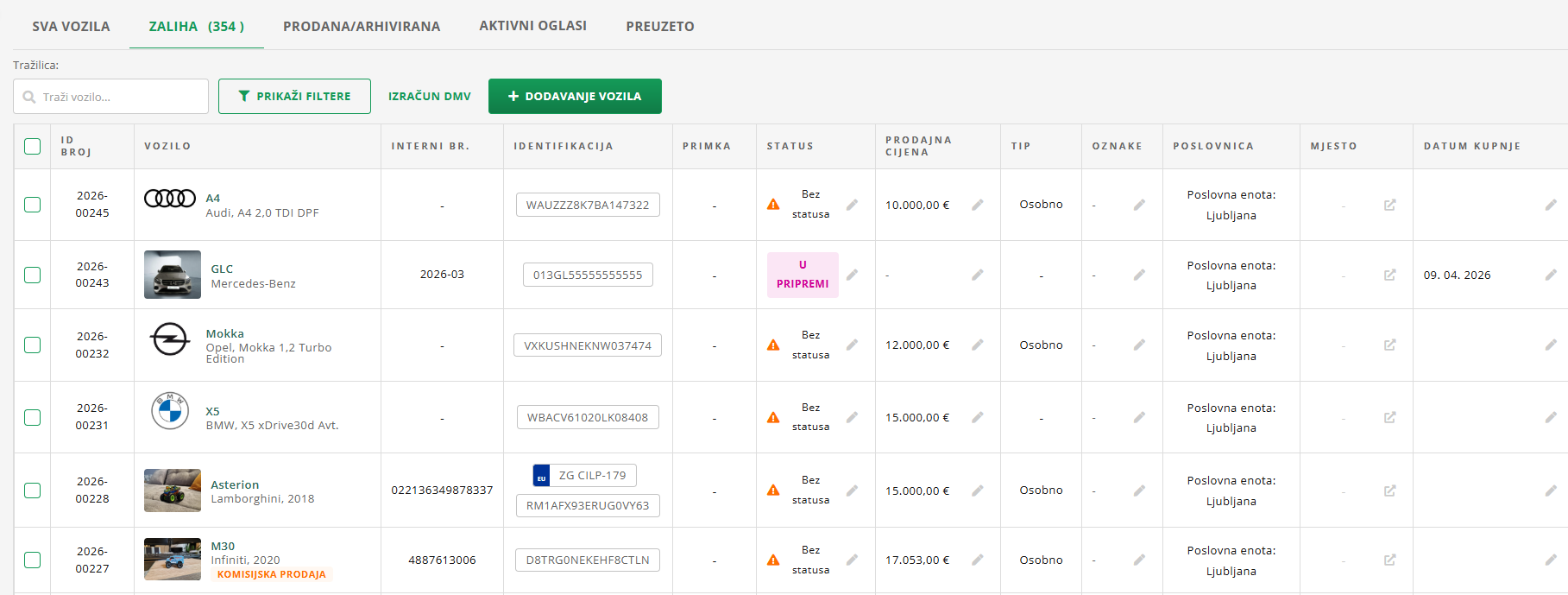The image size is (1568, 595).
Task: Edit sale price pencil for Opel Mokka
Action: (977, 345)
